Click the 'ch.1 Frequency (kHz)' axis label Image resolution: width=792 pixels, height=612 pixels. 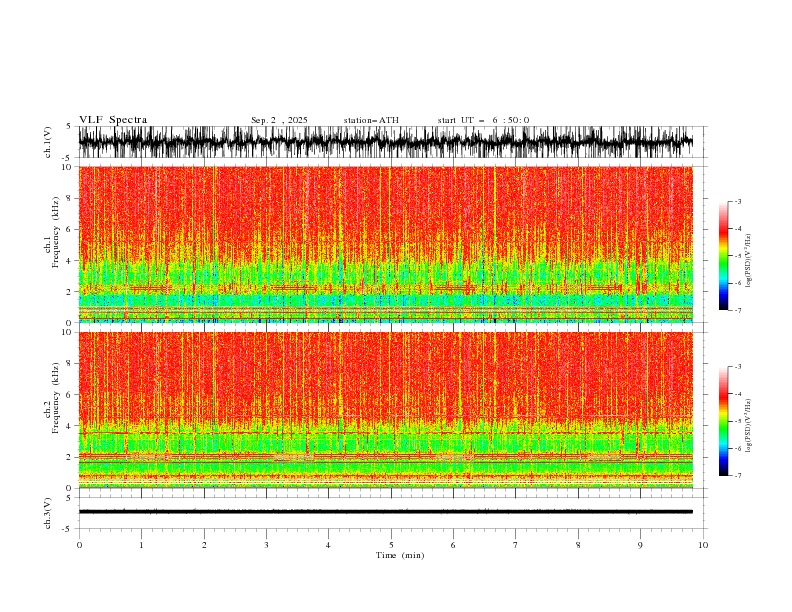tap(52, 232)
